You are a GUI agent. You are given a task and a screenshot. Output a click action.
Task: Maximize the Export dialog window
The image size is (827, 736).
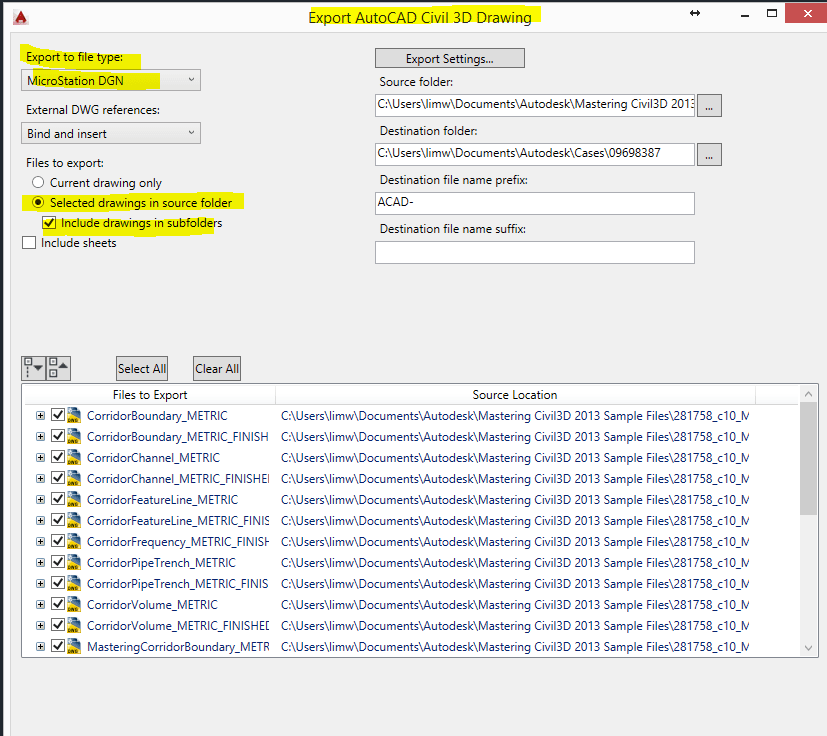click(x=772, y=13)
